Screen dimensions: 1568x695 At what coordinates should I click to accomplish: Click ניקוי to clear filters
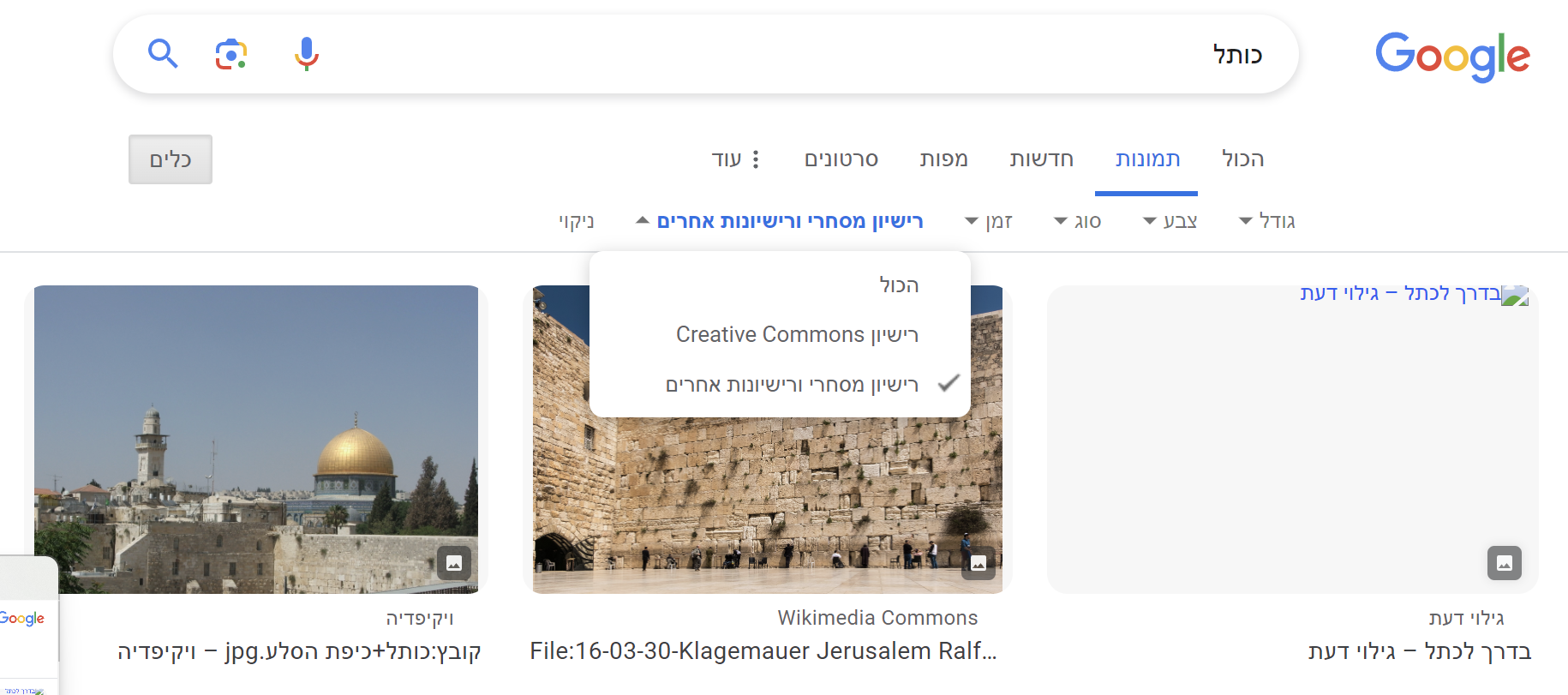(x=576, y=222)
